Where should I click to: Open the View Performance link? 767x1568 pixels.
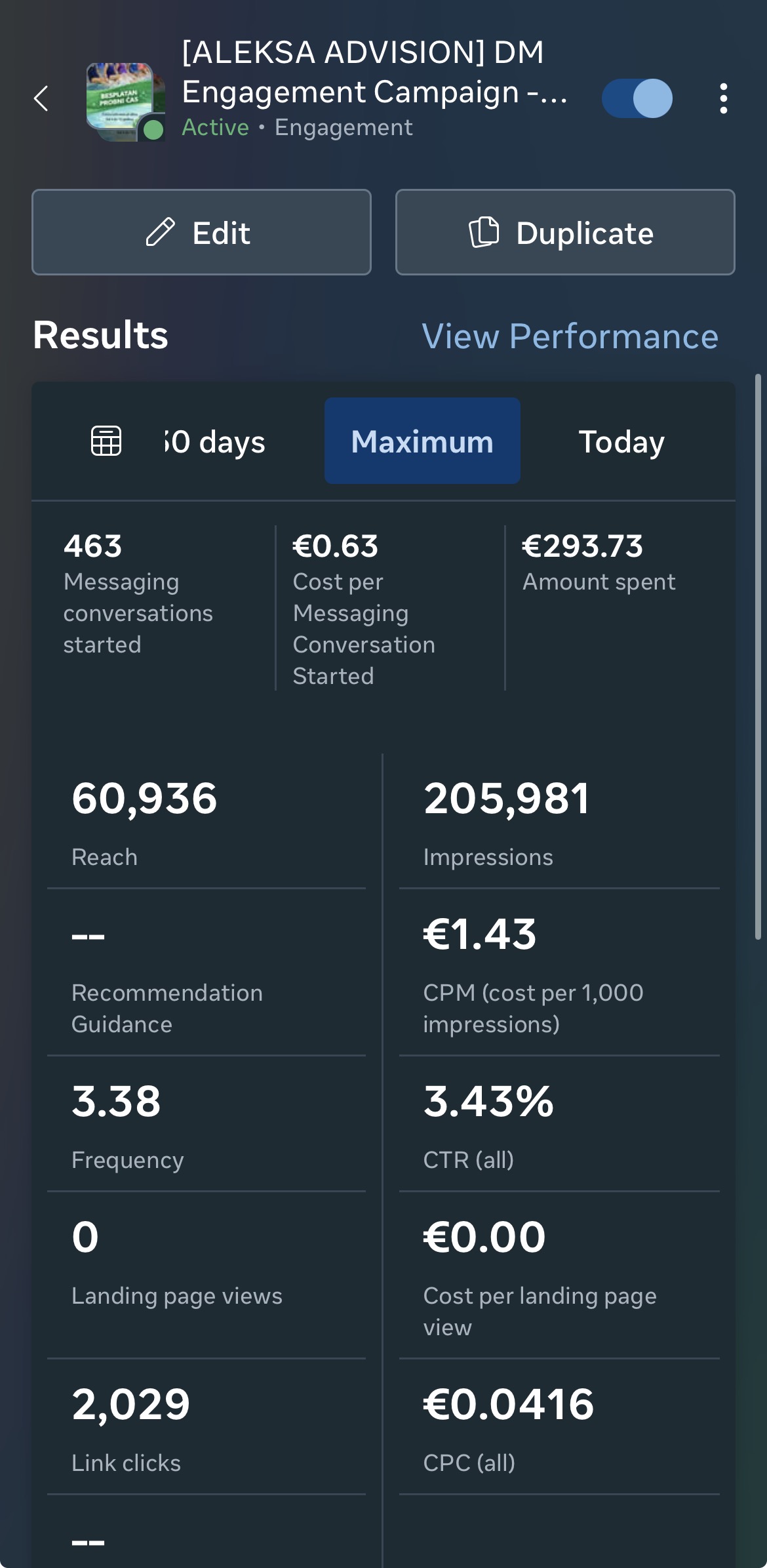570,336
